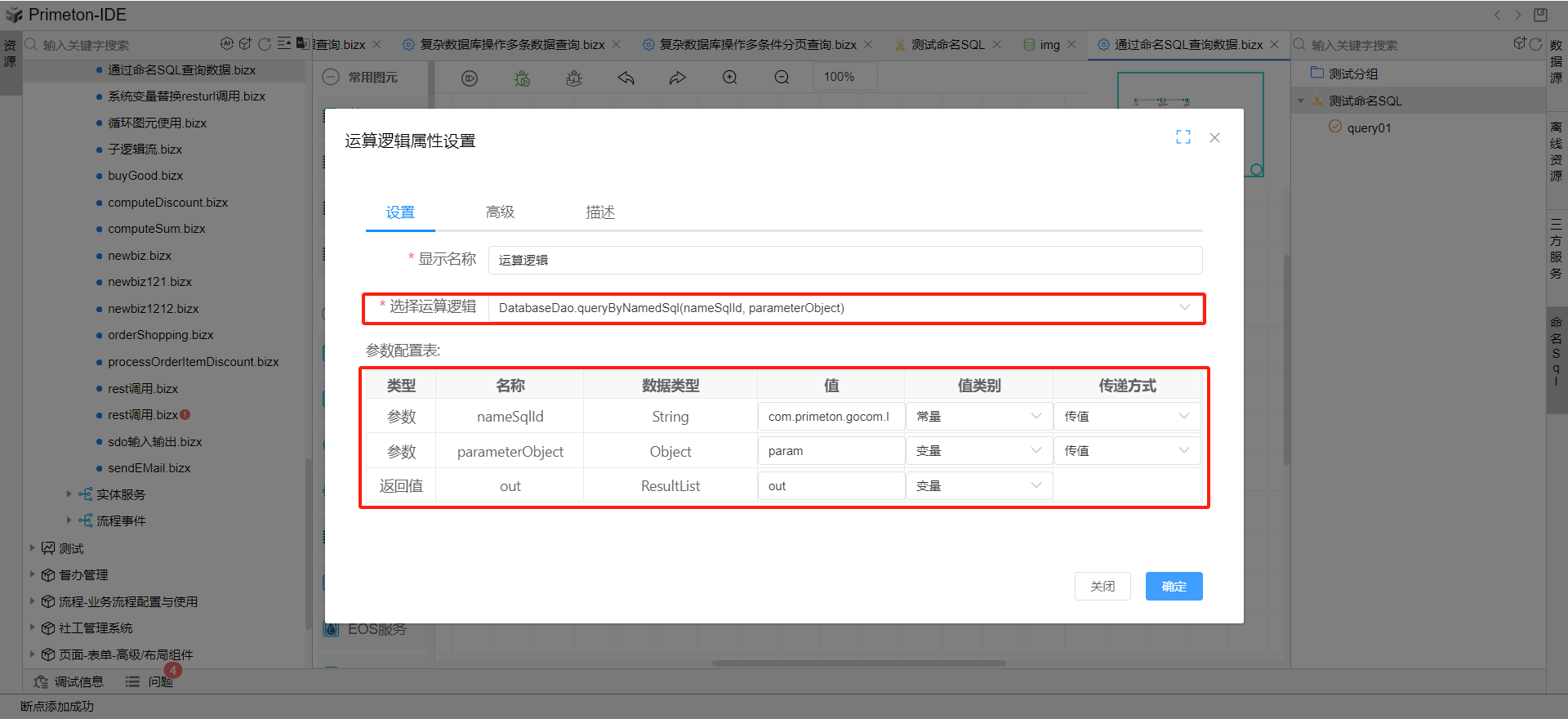Click the 关闭 button
Screen dimensions: 1568x719
[x=1102, y=587]
